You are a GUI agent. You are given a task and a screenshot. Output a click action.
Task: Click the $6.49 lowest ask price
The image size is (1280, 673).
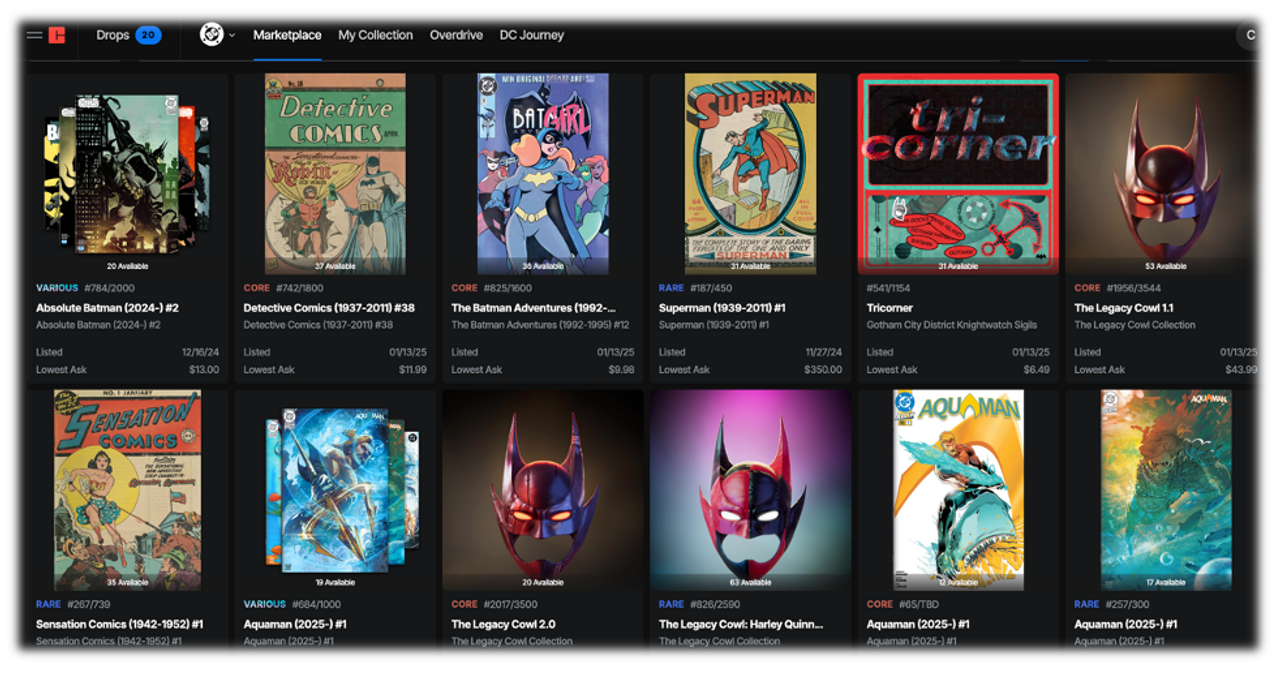[1037, 370]
